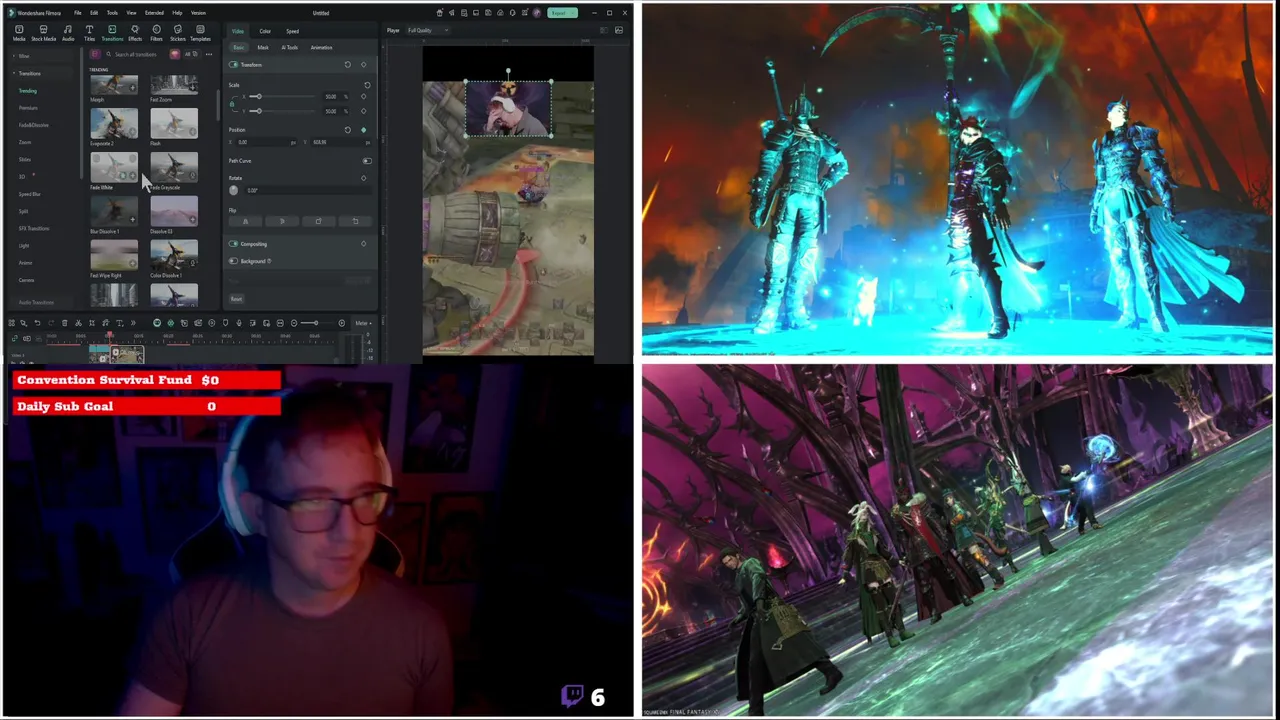1280x720 pixels.
Task: Toggle the timeline link icon
Action: tap(14, 338)
